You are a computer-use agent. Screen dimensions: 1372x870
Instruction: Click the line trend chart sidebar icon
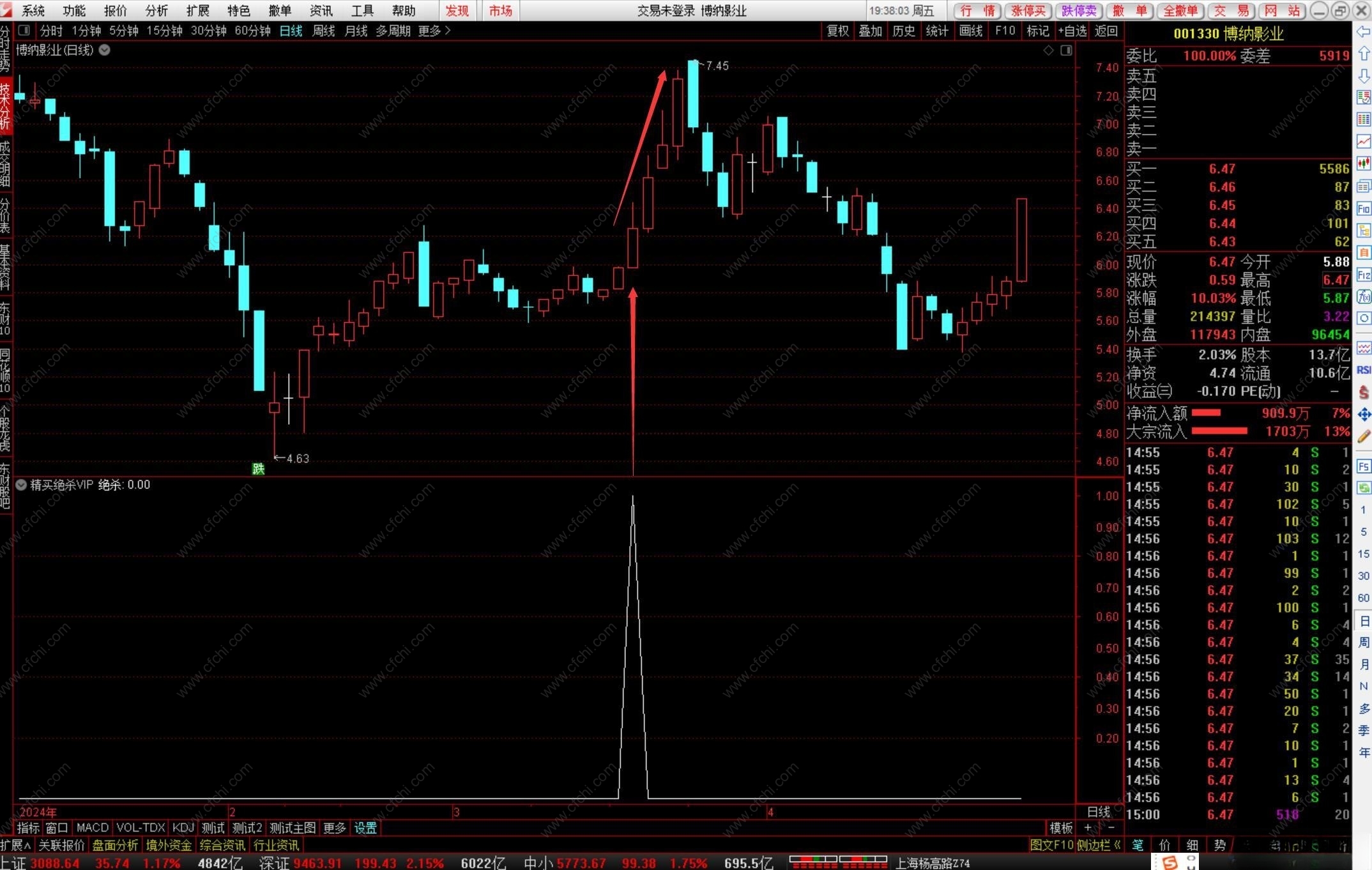[1364, 141]
